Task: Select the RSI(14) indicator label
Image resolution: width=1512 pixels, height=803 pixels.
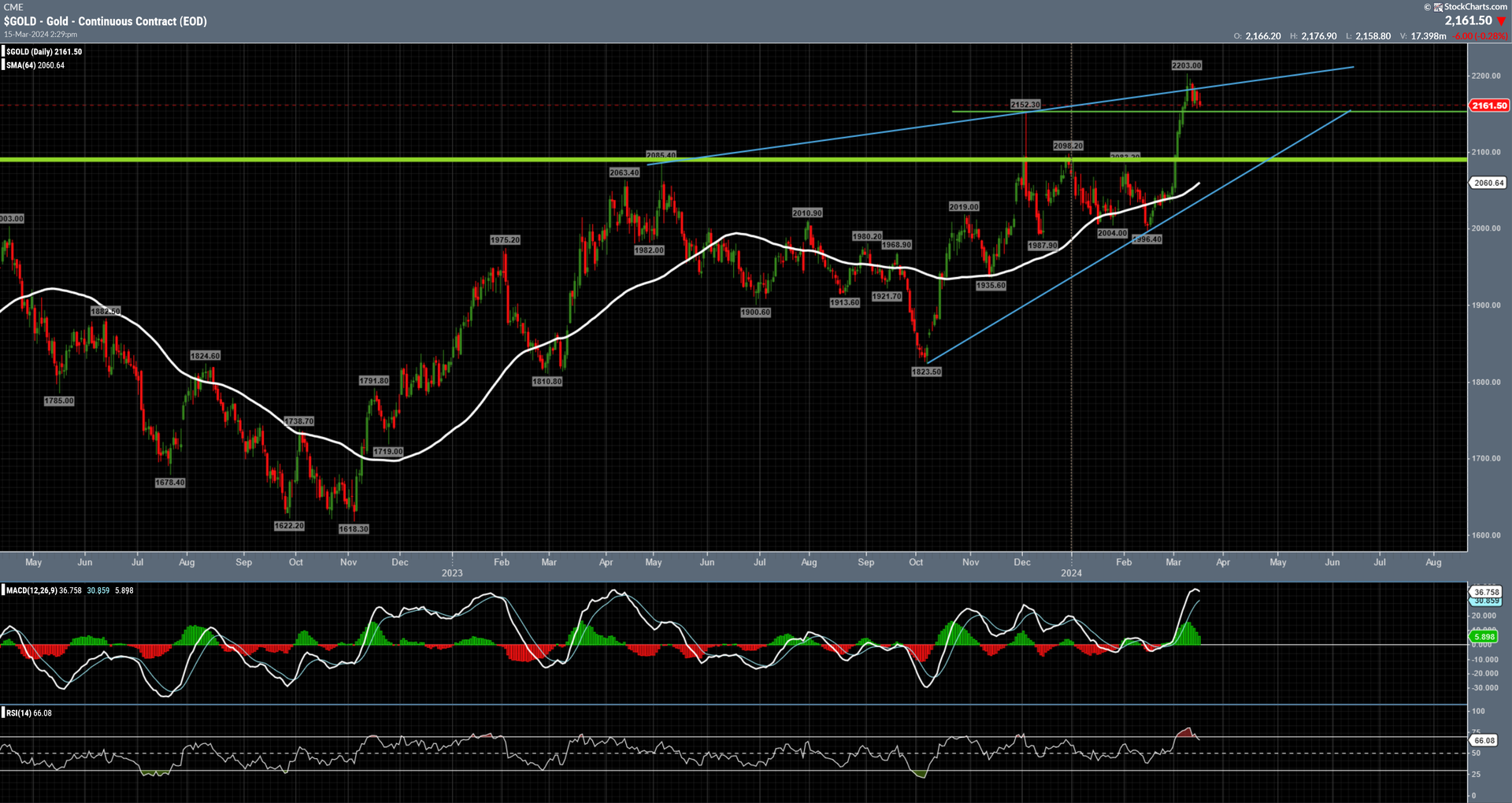Action: (19, 713)
